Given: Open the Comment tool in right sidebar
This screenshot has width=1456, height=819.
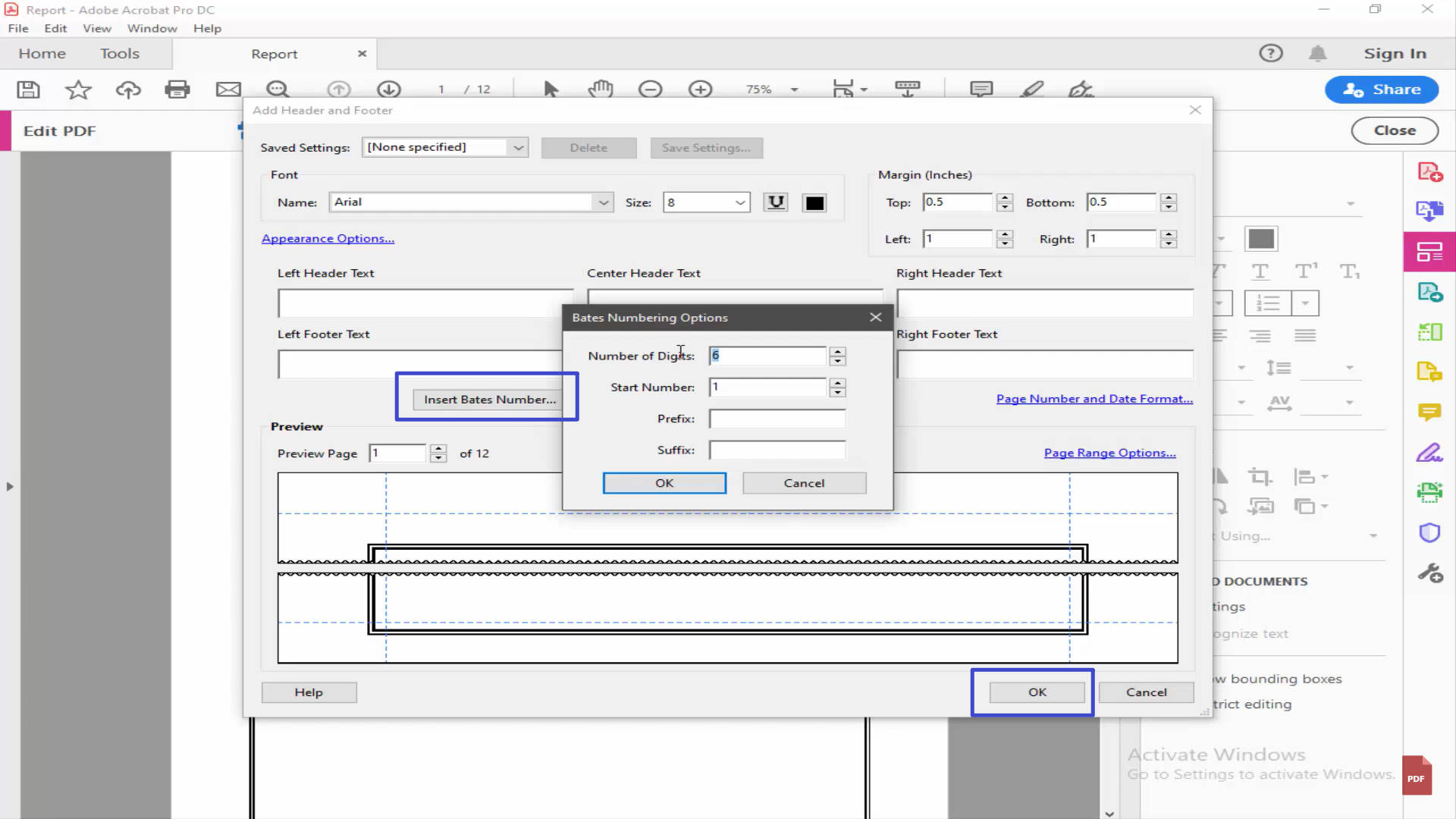Looking at the screenshot, I should tap(1429, 412).
